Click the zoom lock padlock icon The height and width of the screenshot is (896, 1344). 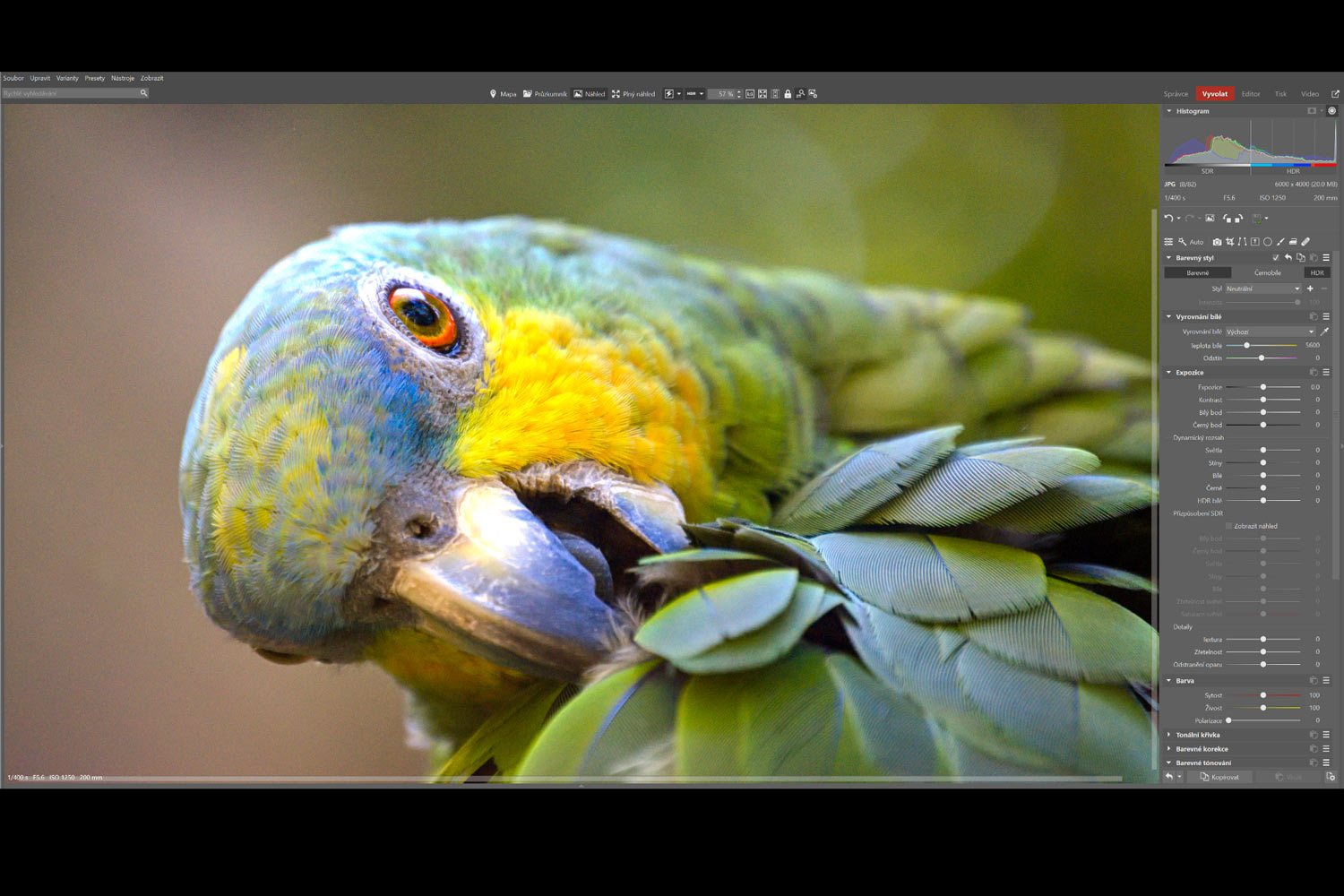[x=788, y=94]
